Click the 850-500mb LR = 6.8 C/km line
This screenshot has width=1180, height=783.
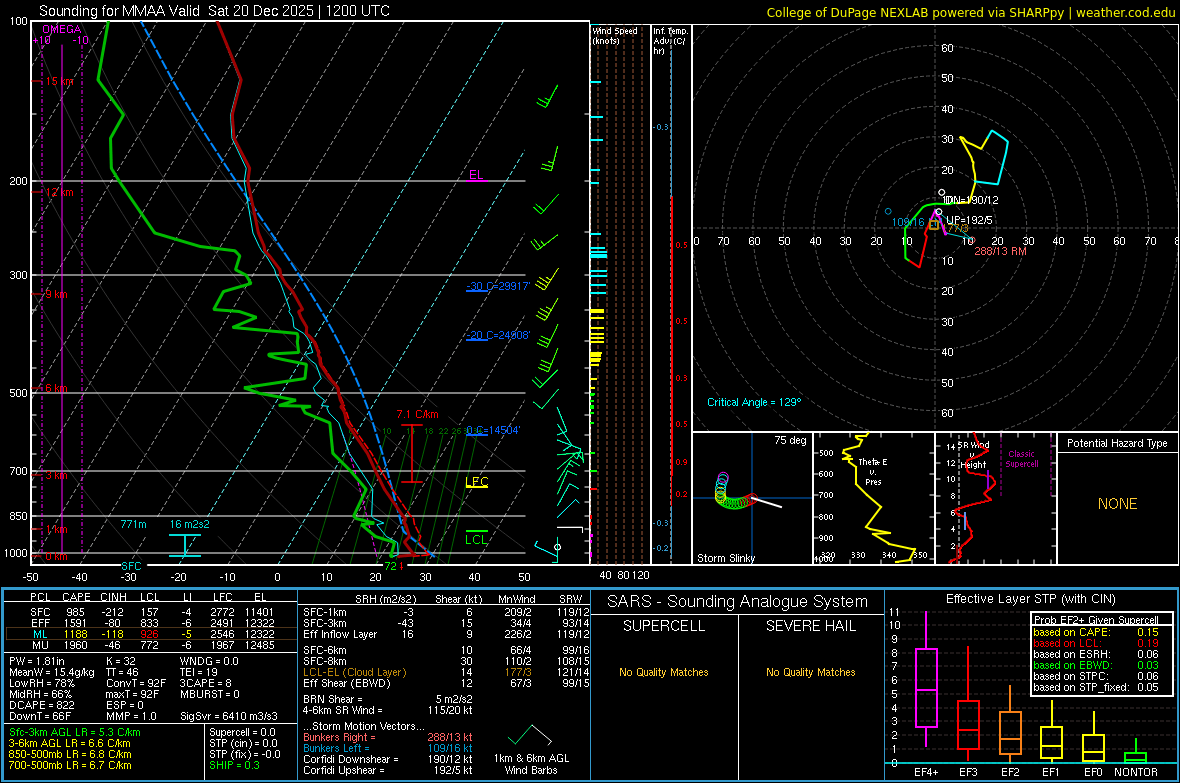click(70, 754)
